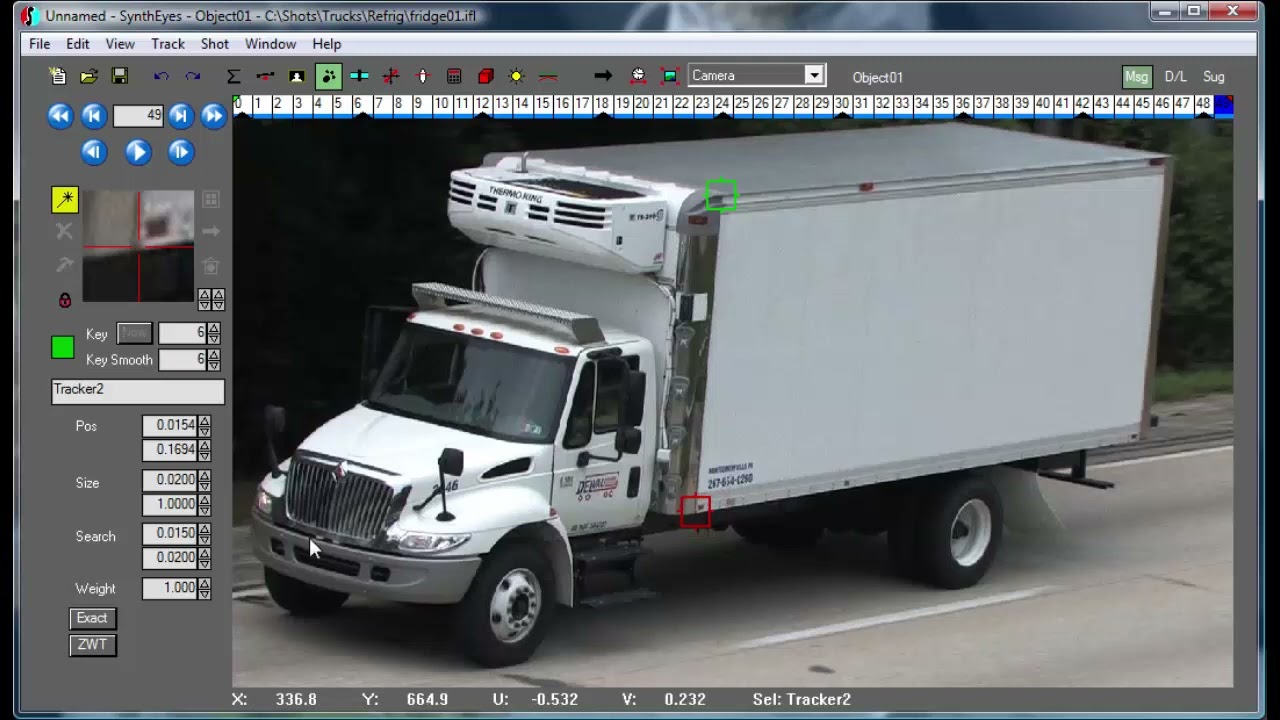1280x720 pixels.
Task: Toggle the yellow create tracker wand
Action: tap(65, 200)
